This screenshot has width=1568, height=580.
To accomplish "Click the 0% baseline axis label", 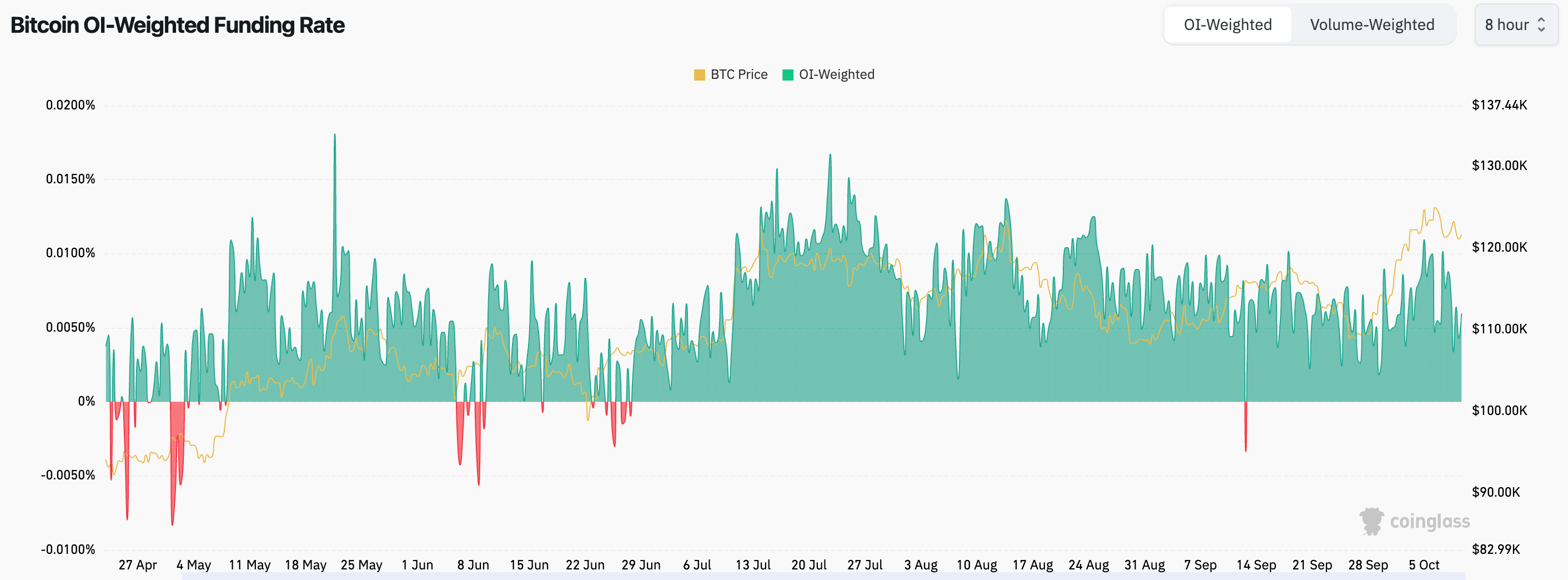I will 87,401.
